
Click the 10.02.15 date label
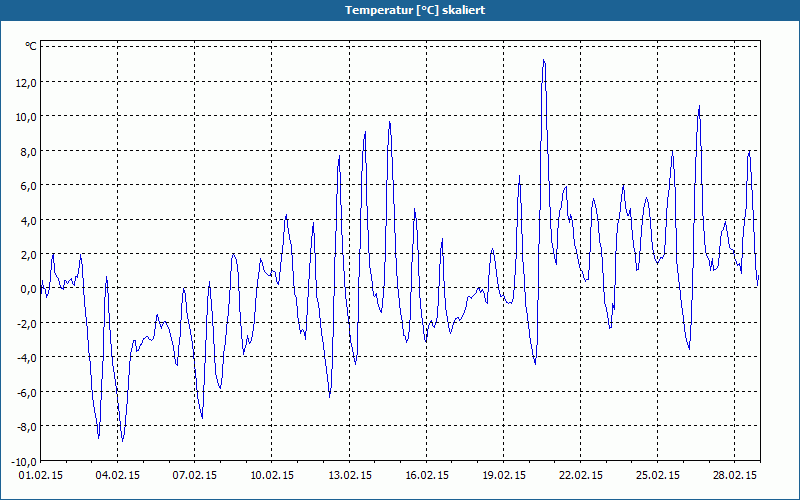(272, 475)
